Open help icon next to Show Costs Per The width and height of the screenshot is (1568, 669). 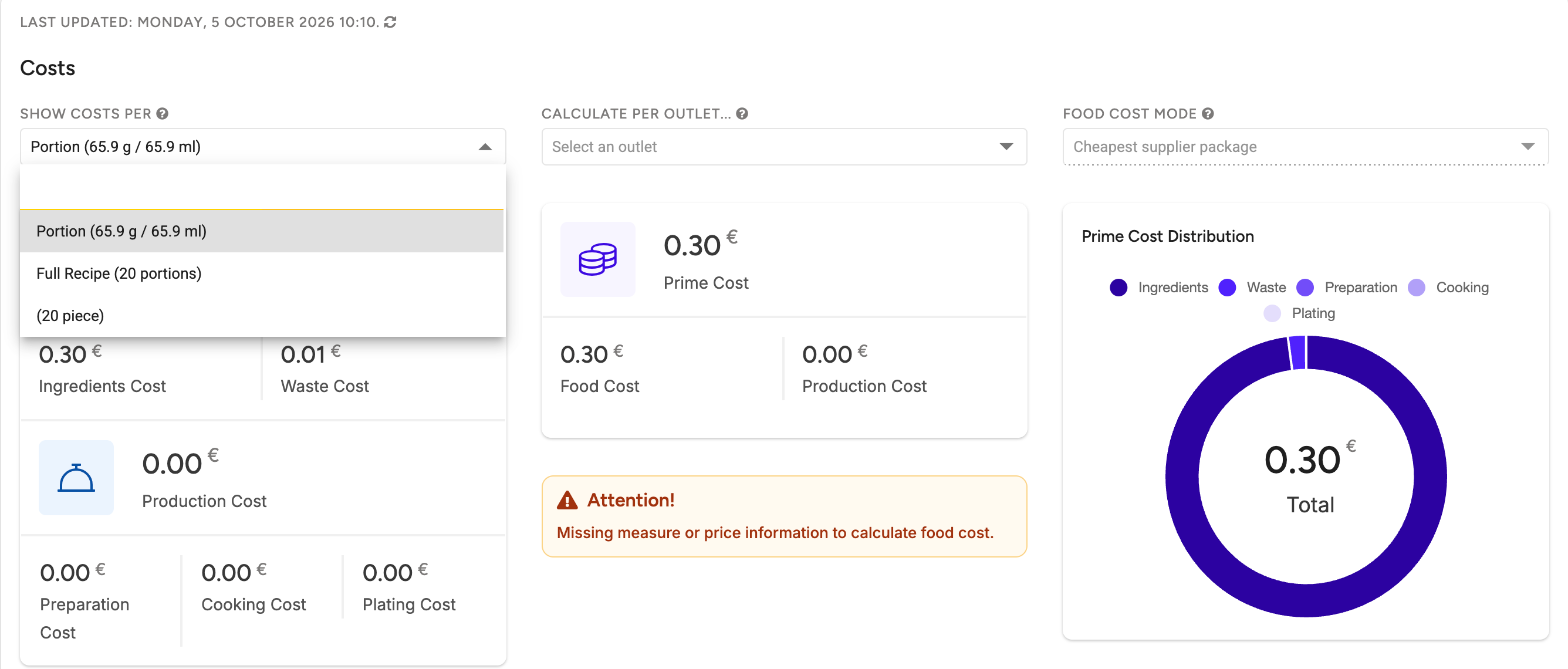(x=162, y=114)
